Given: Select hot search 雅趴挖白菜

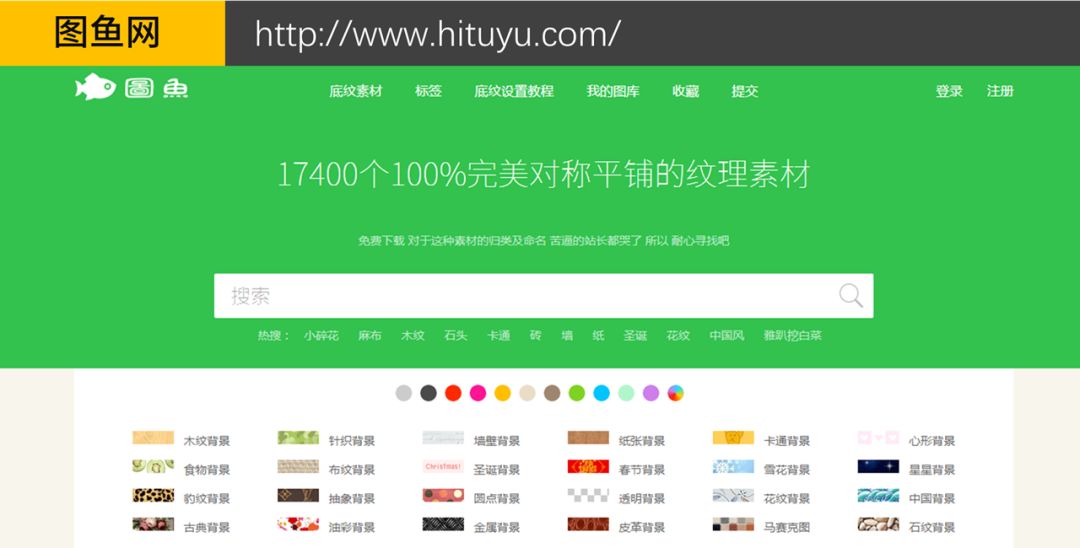Looking at the screenshot, I should coord(793,336).
